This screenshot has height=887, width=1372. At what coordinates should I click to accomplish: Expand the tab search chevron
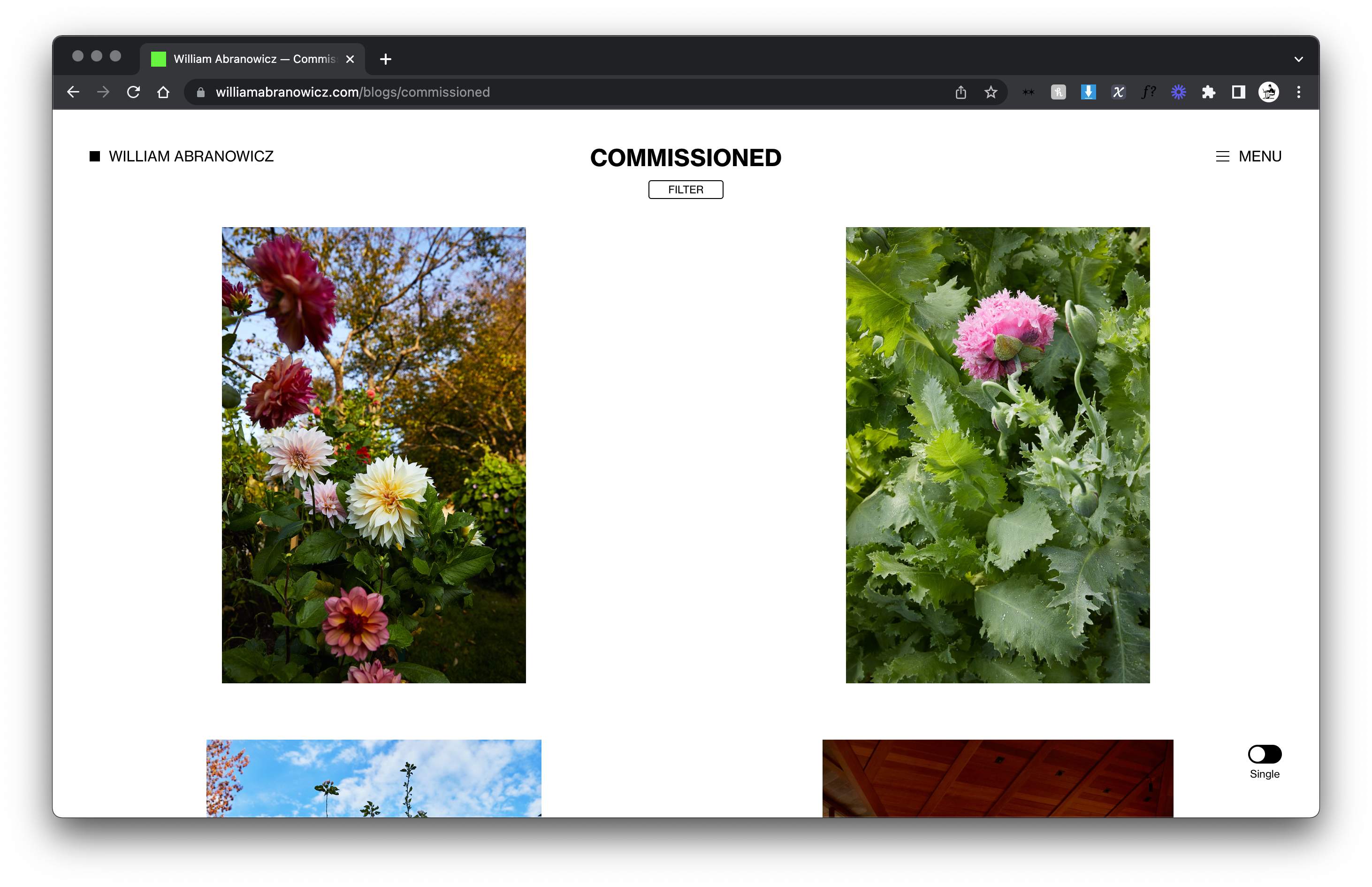(1298, 59)
